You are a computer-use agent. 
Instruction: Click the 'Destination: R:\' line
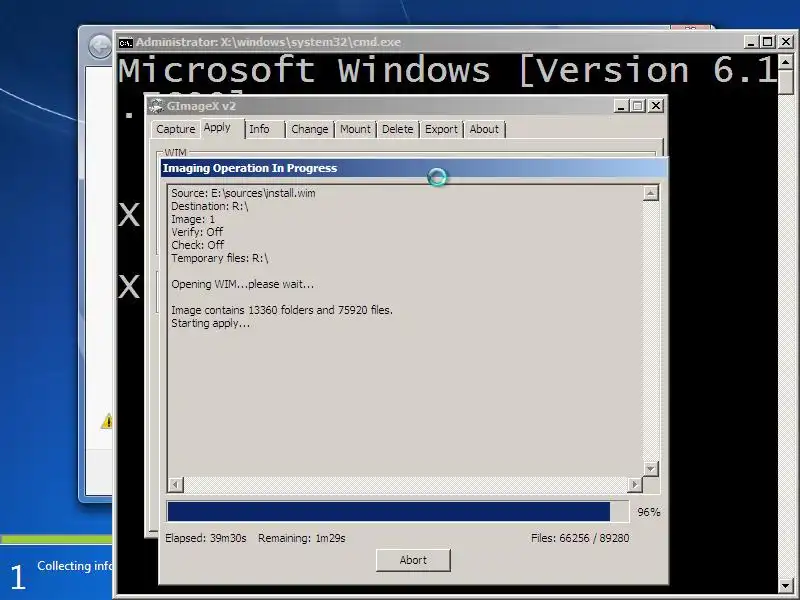210,207
